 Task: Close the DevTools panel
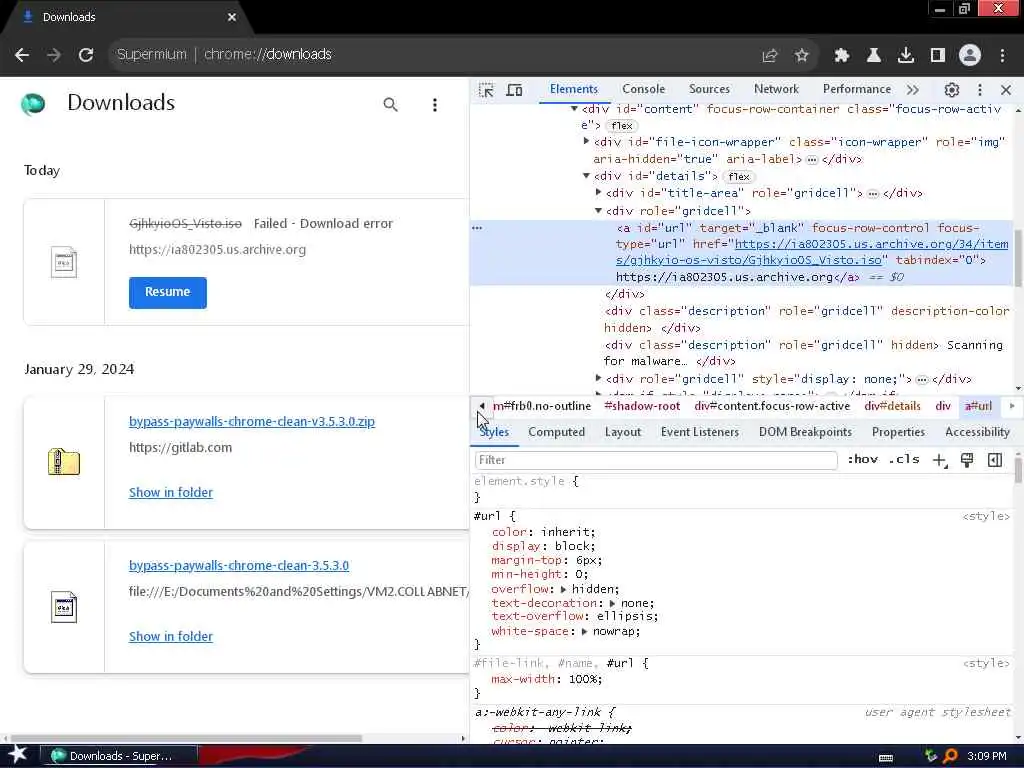pyautogui.click(x=1006, y=90)
